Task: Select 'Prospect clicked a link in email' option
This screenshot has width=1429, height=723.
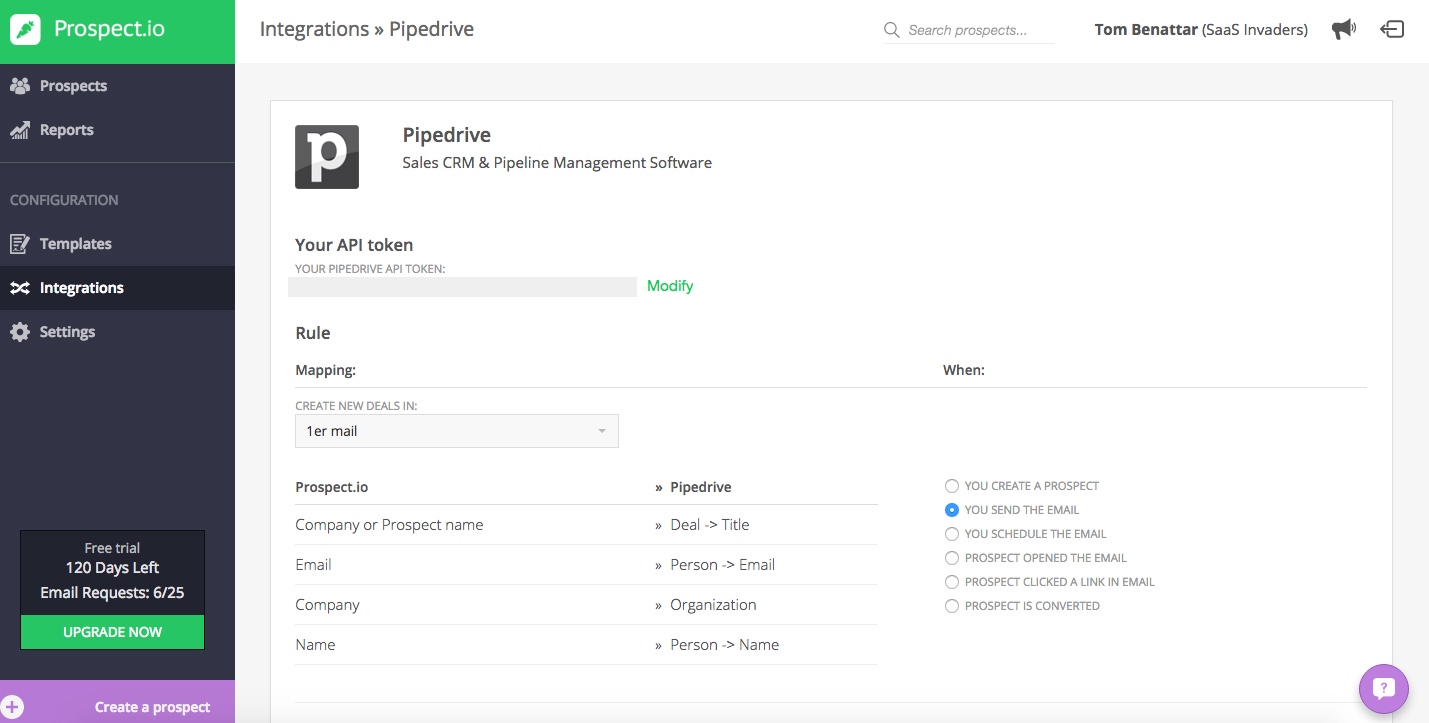Action: (952, 582)
